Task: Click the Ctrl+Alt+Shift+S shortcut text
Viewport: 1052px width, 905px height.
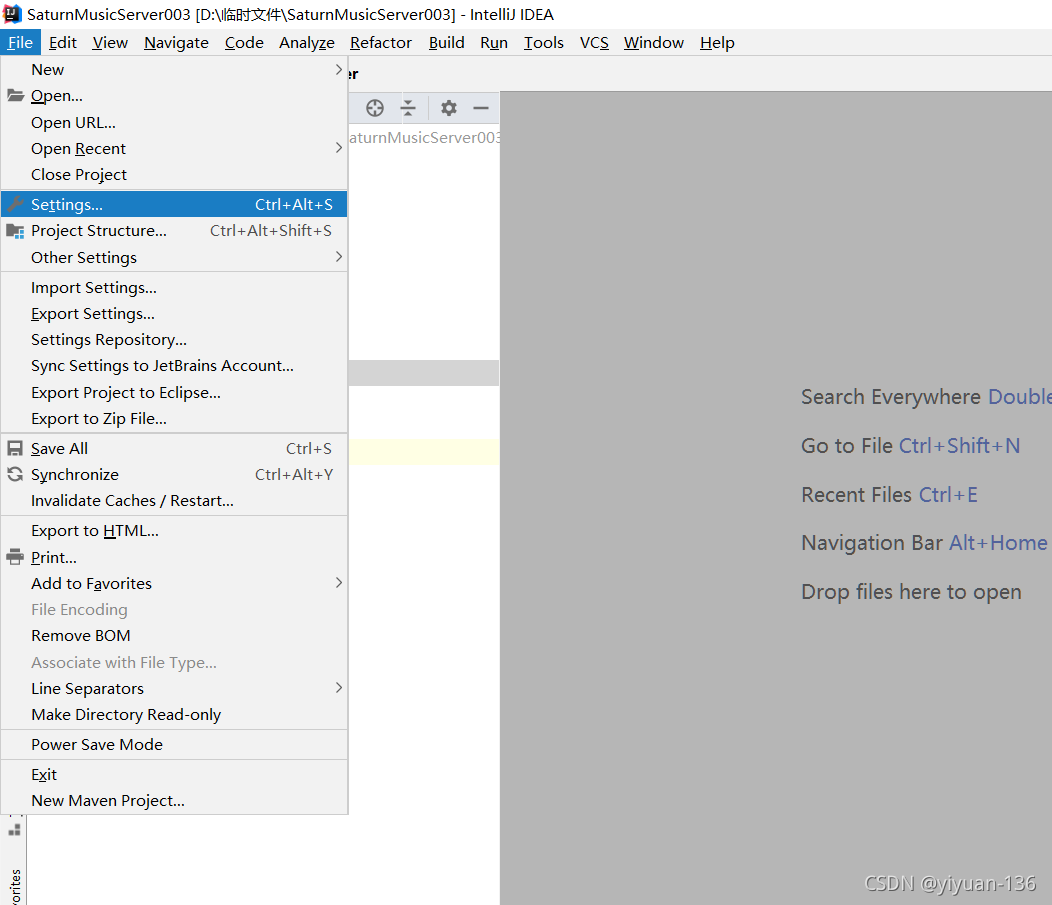Action: [x=271, y=231]
